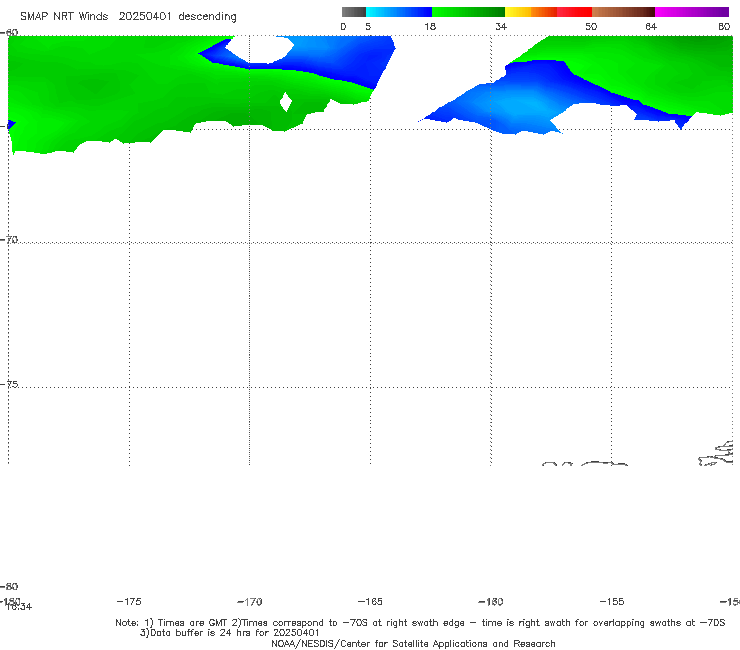Select the yellow segment of the wind color bar
This screenshot has height=650, width=740.
pos(518,12)
